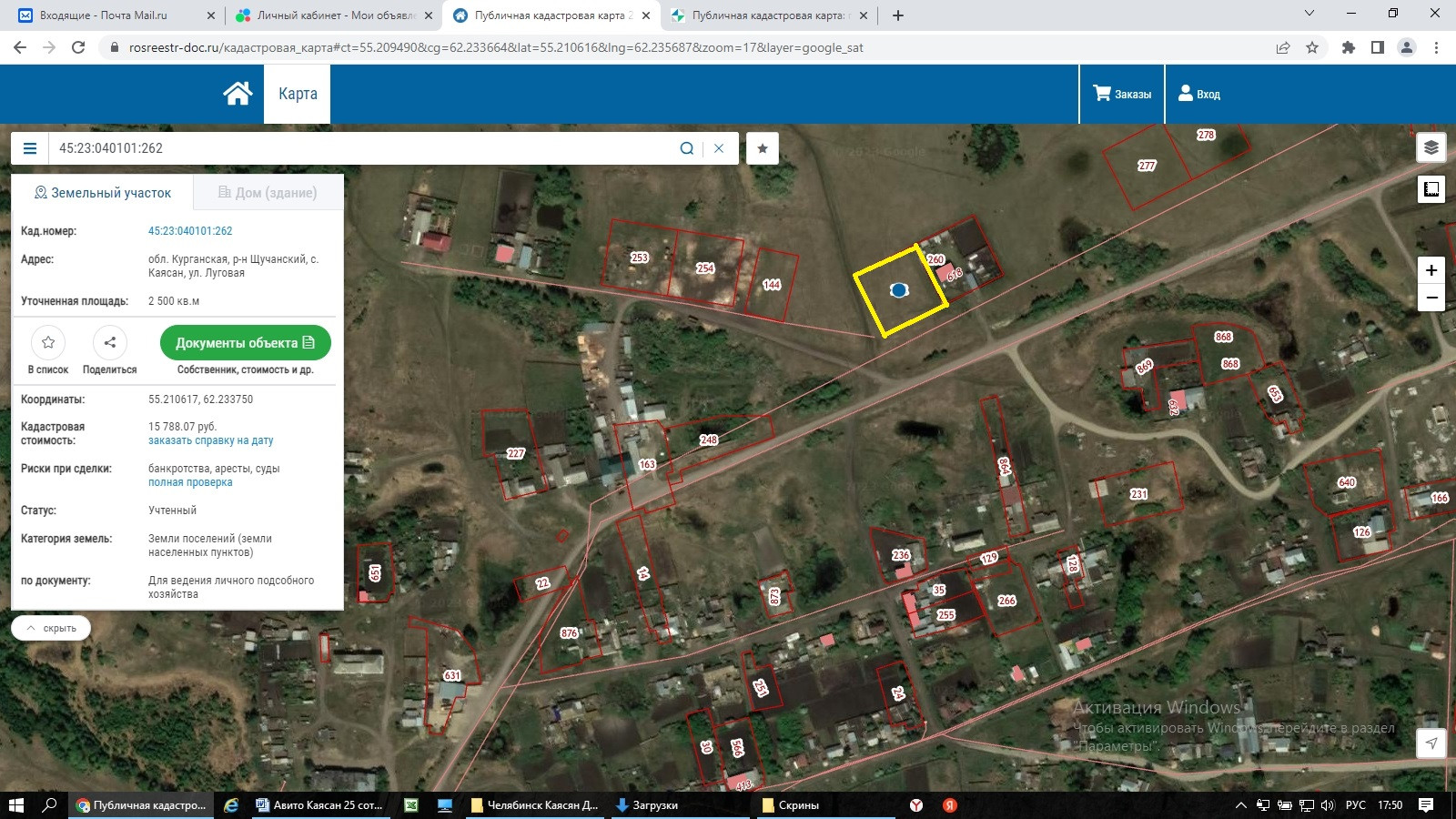The image size is (1456, 819).
Task: Activate the map measurement ruler tool
Action: 1431,189
